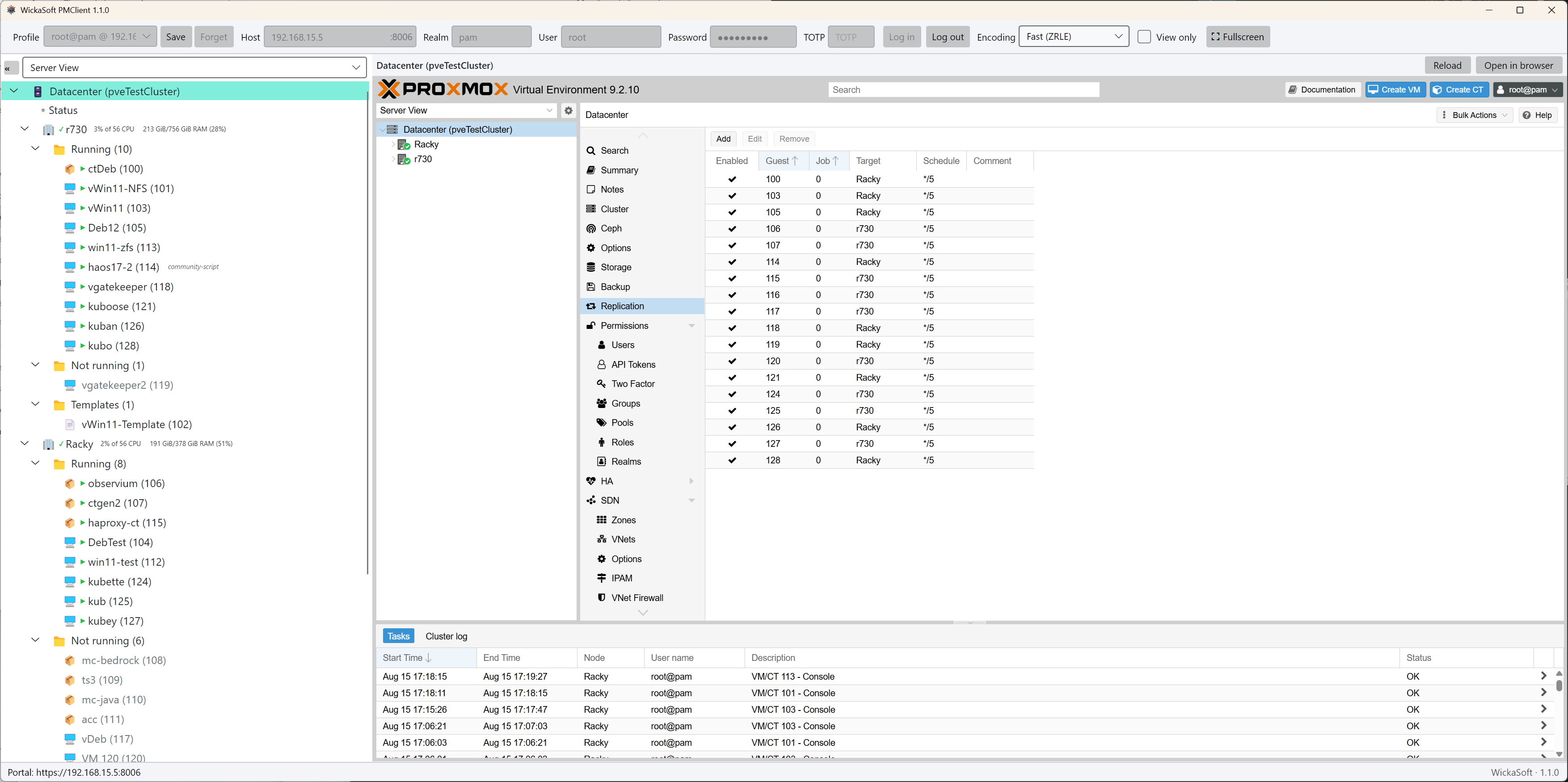Toggle the Enabled checkmark for guest 100
Screen dimensions: 1568x782
coord(732,180)
